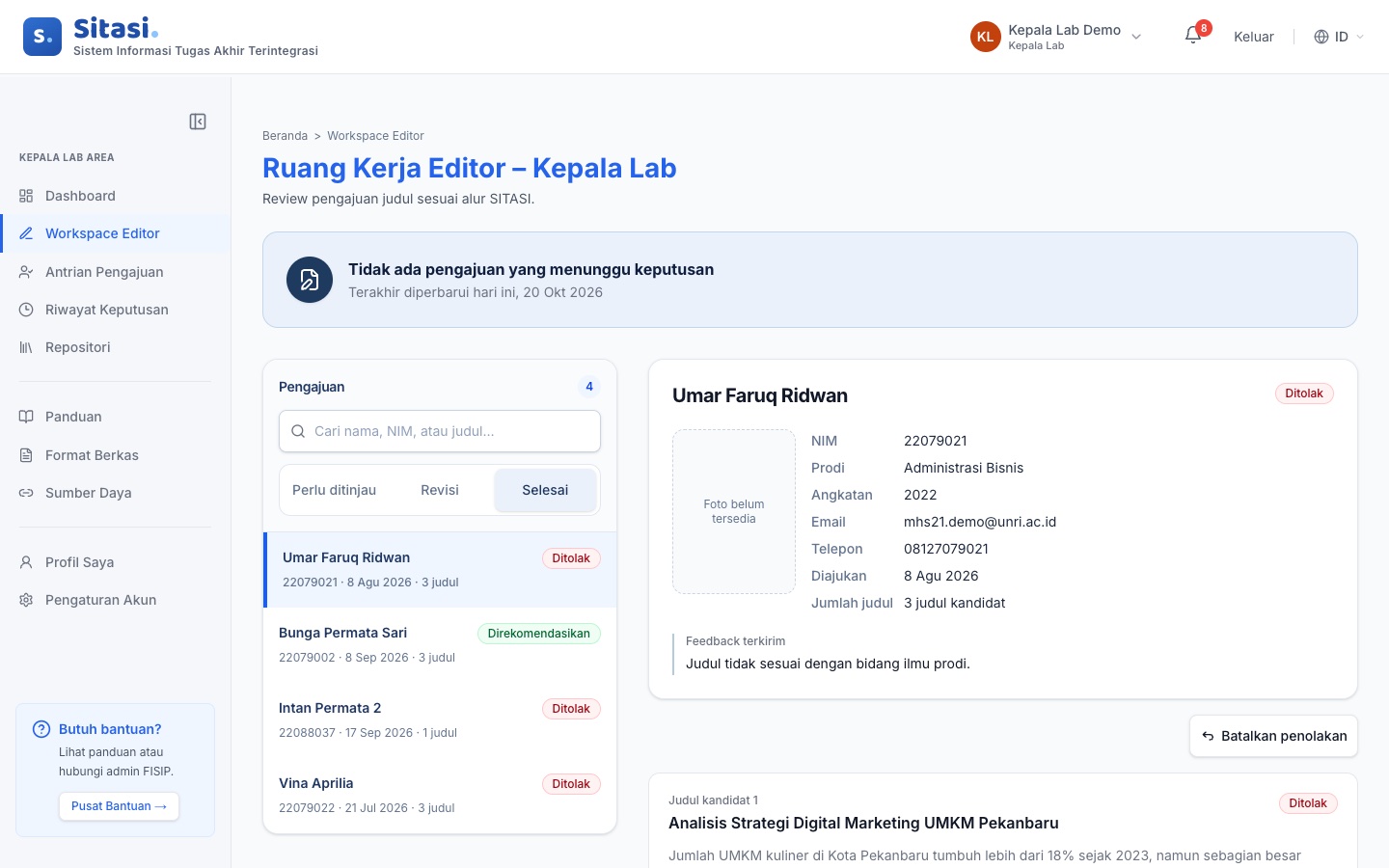1389x868 pixels.
Task: Click the Antrian Pengajuan person icon
Action: (26, 272)
